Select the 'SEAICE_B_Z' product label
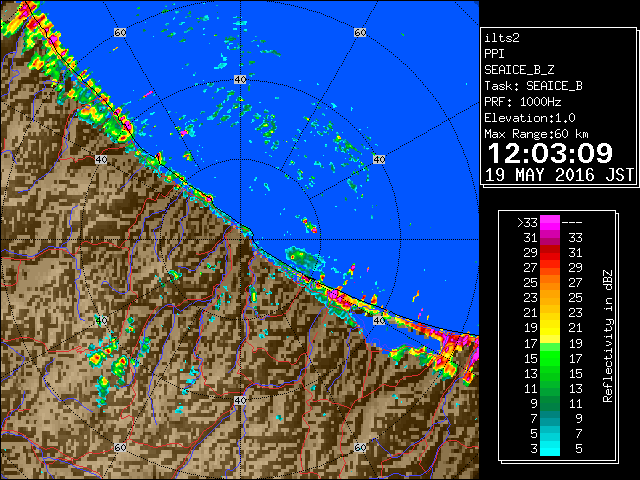This screenshot has height=480, width=640. [x=519, y=70]
